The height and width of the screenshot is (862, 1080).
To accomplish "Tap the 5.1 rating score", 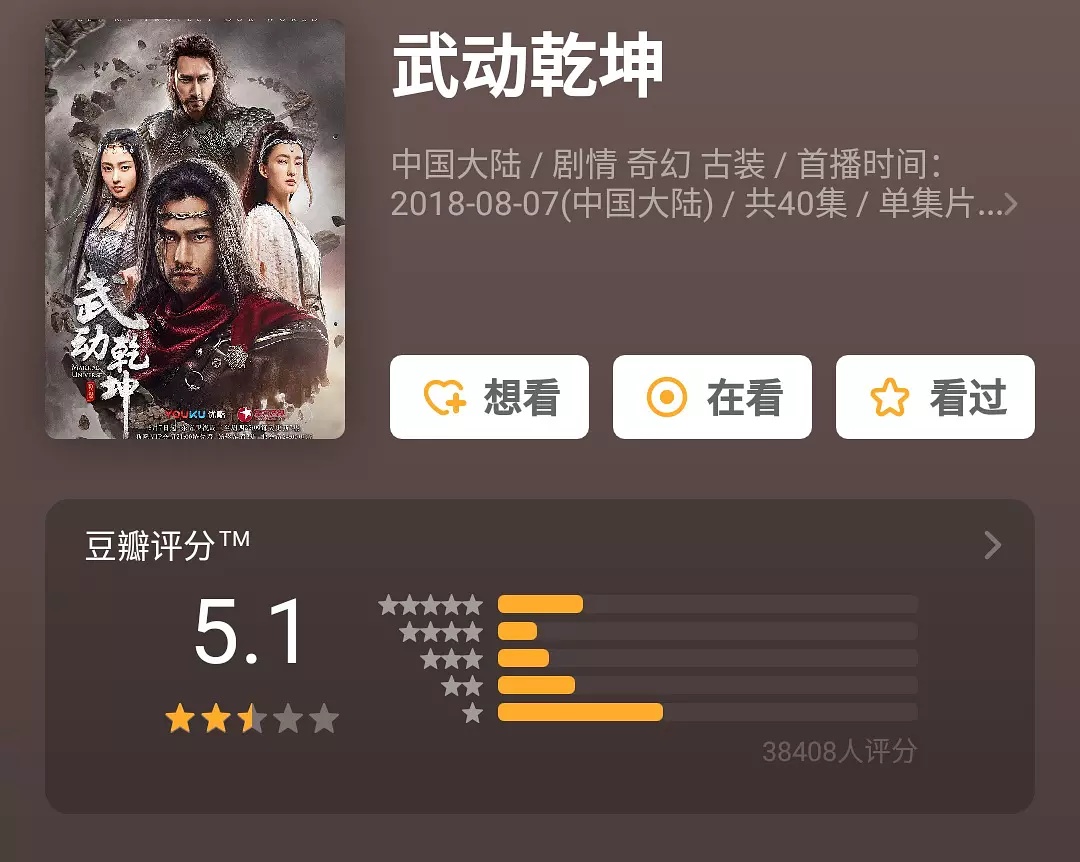I will (248, 634).
